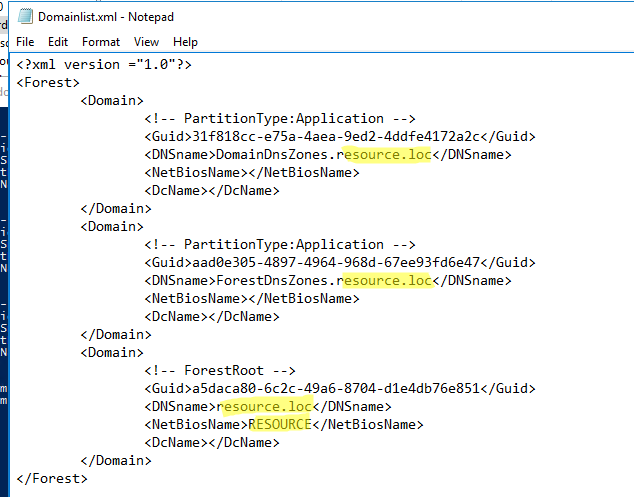634x497 pixels.
Task: Click the ForestRoot comment line
Action: (220, 370)
